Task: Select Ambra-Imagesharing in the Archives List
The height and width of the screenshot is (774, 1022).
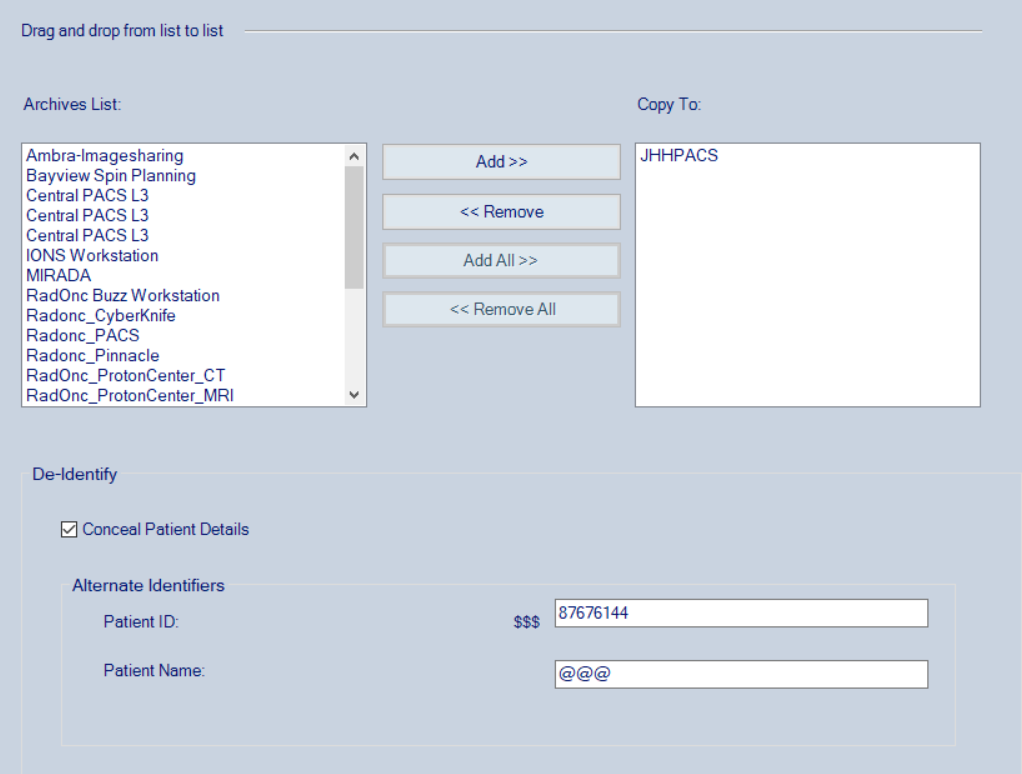Action: point(105,156)
